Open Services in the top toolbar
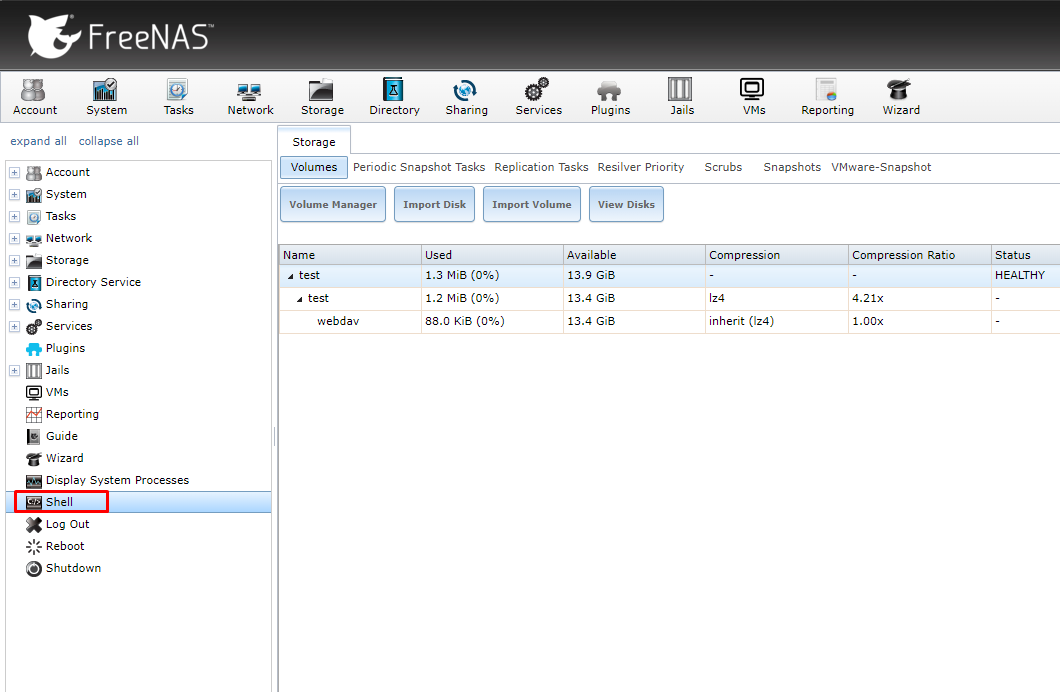Image resolution: width=1060 pixels, height=692 pixels. pyautogui.click(x=538, y=97)
